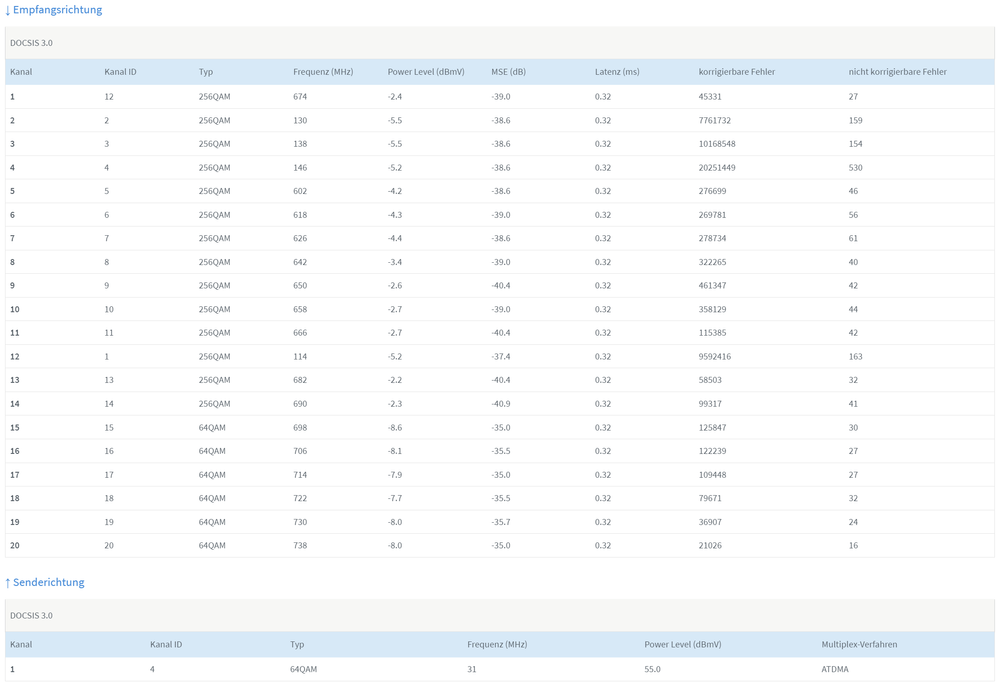Screen dimensions: 999x696
Task: Select the correctable errors value 461347
Action: [712, 286]
